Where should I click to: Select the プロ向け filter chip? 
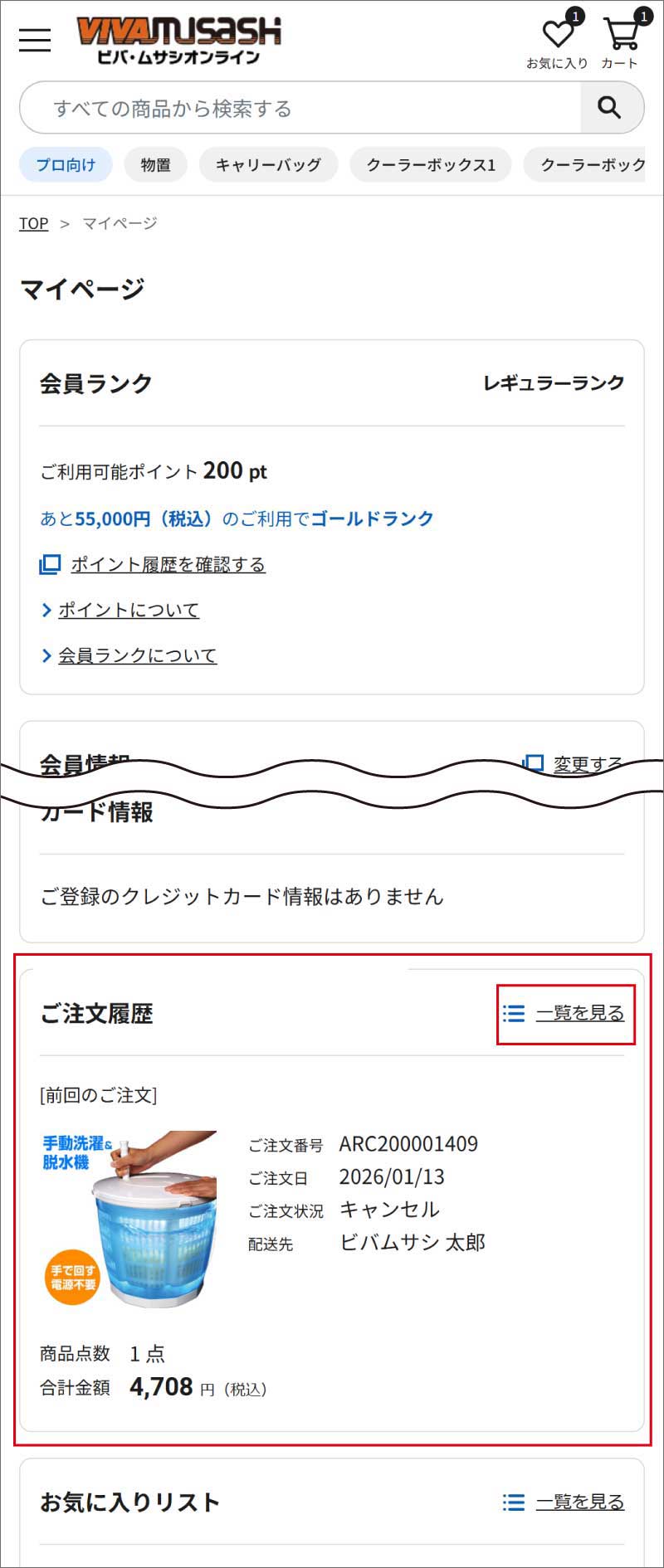[65, 164]
